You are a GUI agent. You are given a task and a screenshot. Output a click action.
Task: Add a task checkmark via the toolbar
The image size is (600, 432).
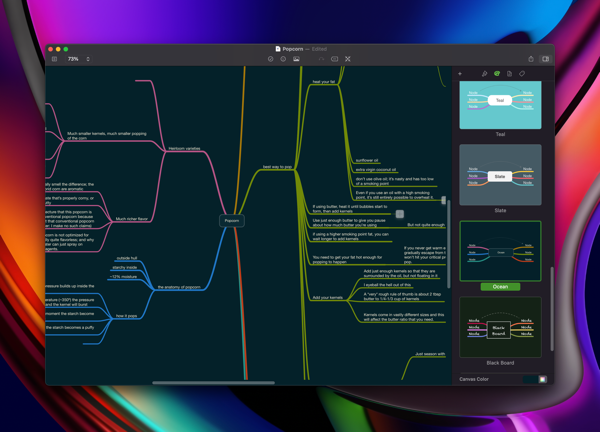(x=271, y=59)
